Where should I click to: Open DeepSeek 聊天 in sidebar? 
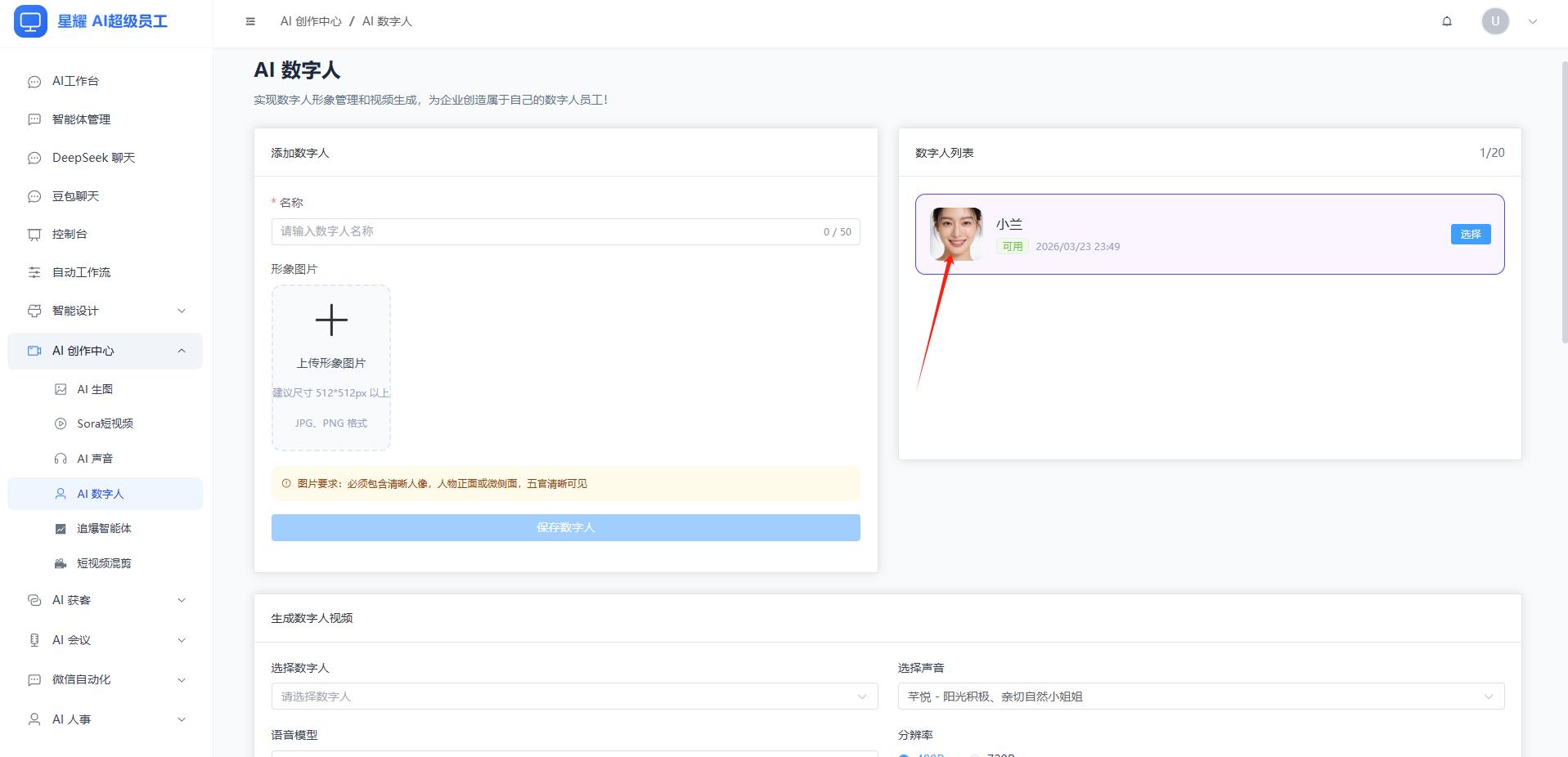93,158
